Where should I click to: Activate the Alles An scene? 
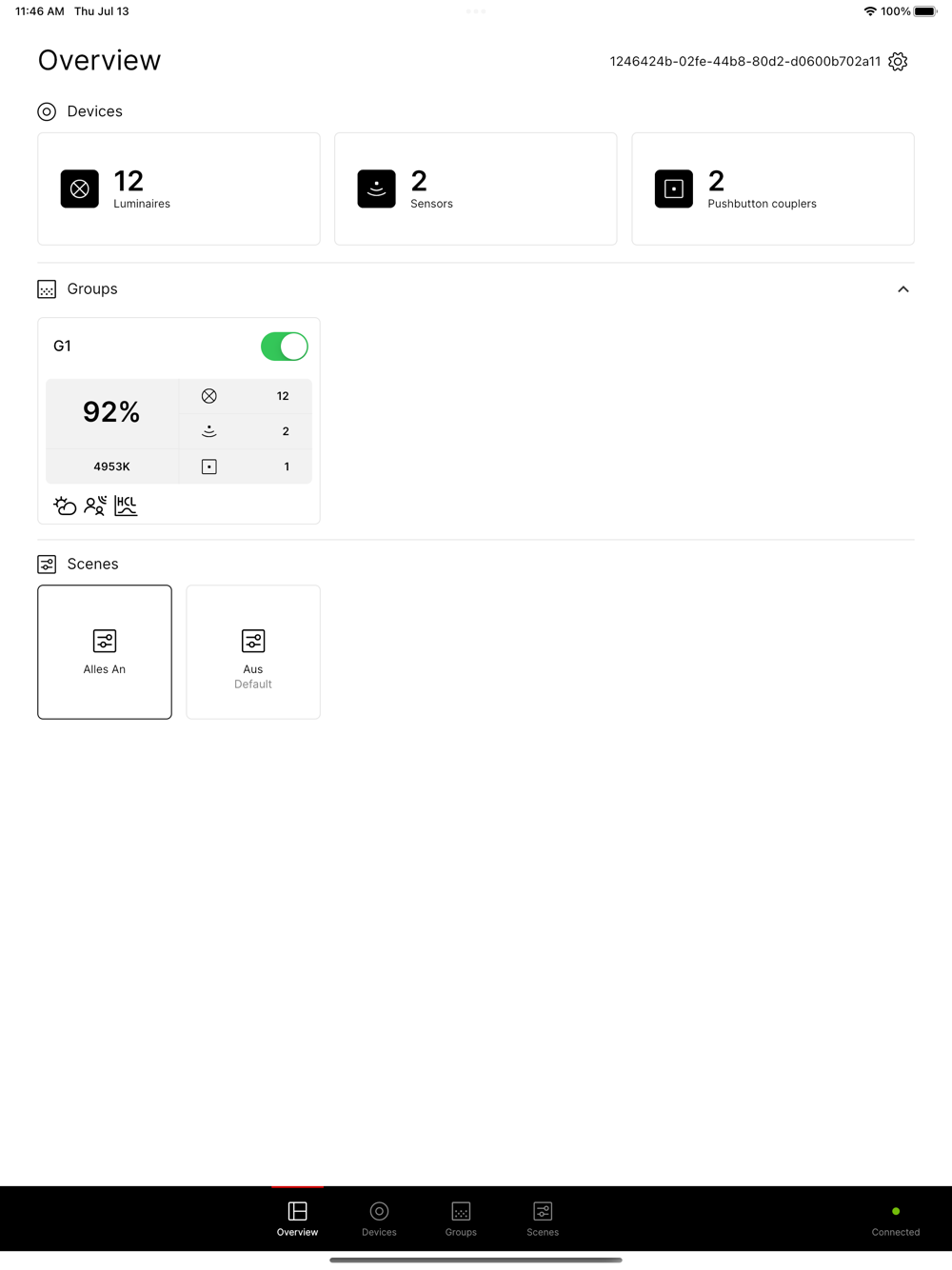pyautogui.click(x=105, y=652)
